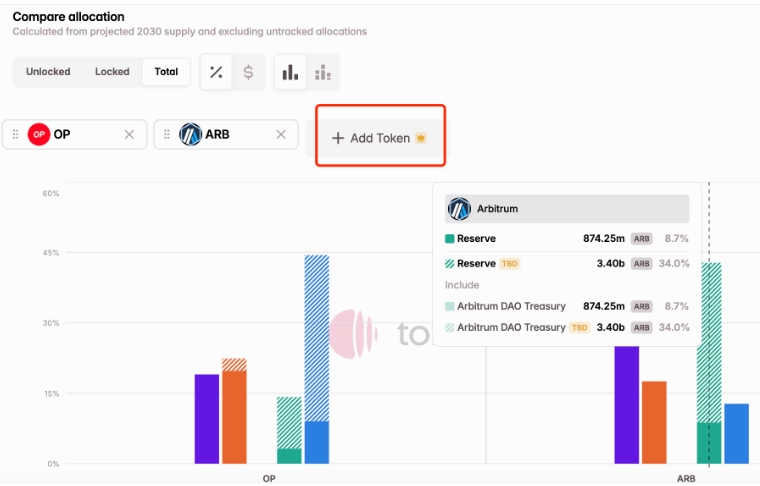Image resolution: width=760 pixels, height=486 pixels.
Task: Click the ARB token logo in chip
Action: click(190, 134)
